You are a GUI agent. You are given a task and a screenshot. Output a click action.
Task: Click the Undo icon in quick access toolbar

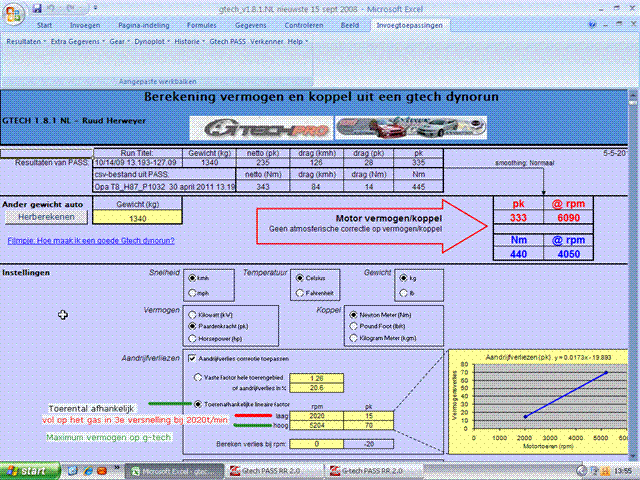click(x=52, y=8)
